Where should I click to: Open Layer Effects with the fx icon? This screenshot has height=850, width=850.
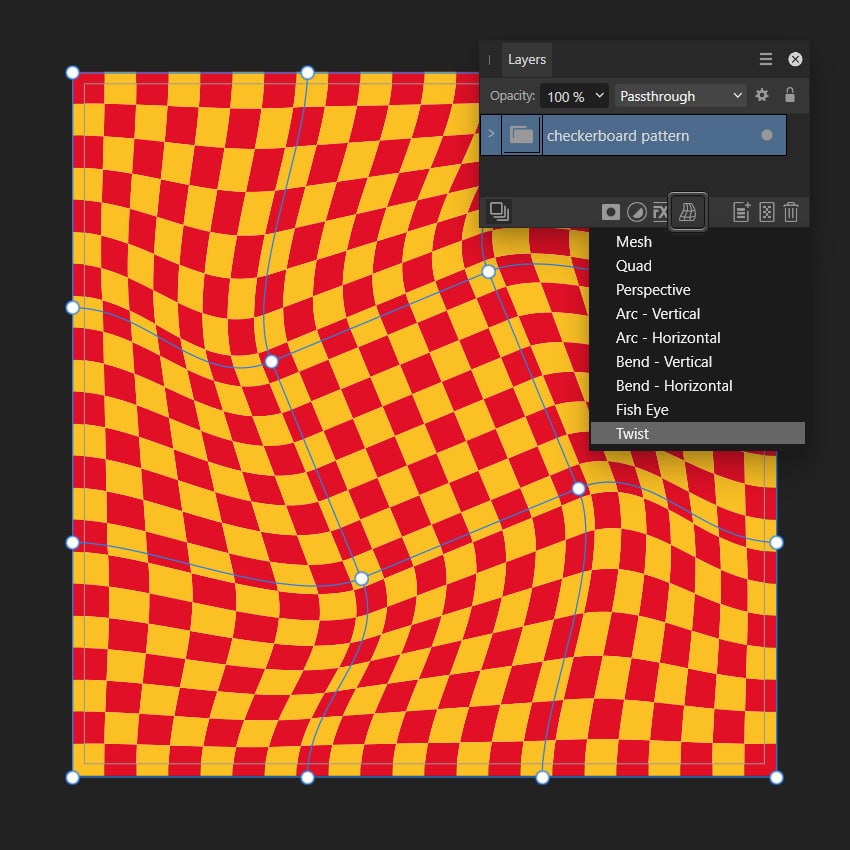click(659, 211)
